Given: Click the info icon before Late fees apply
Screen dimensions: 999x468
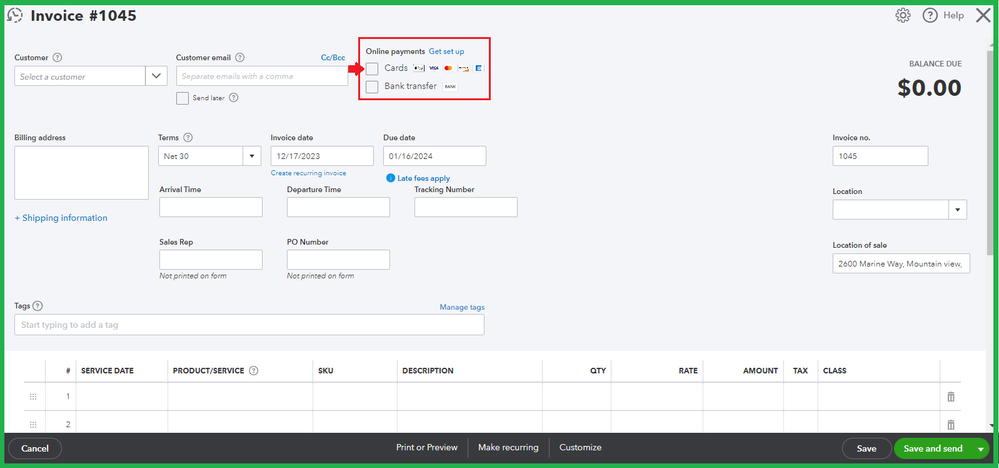Looking at the screenshot, I should [x=391, y=178].
